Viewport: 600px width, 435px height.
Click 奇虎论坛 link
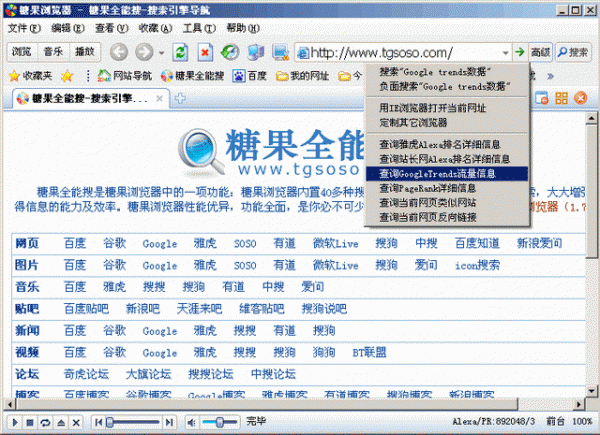coord(86,374)
